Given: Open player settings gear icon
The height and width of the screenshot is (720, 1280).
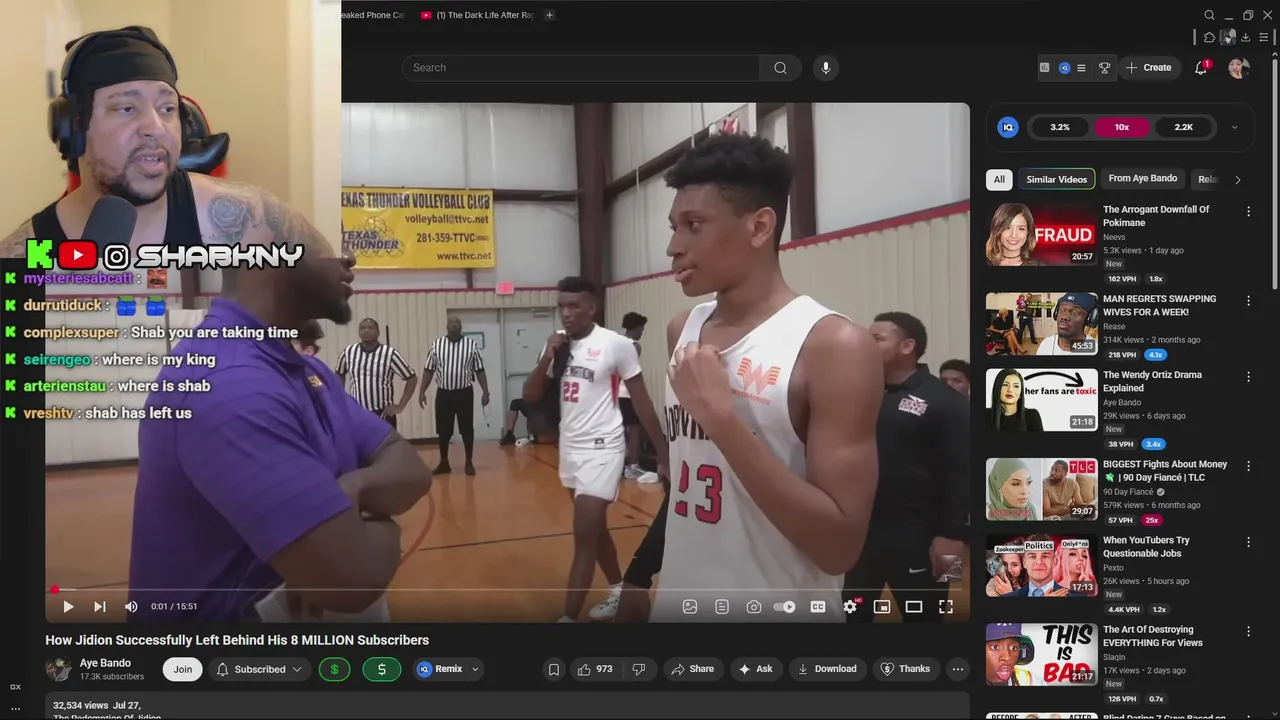Looking at the screenshot, I should (850, 606).
